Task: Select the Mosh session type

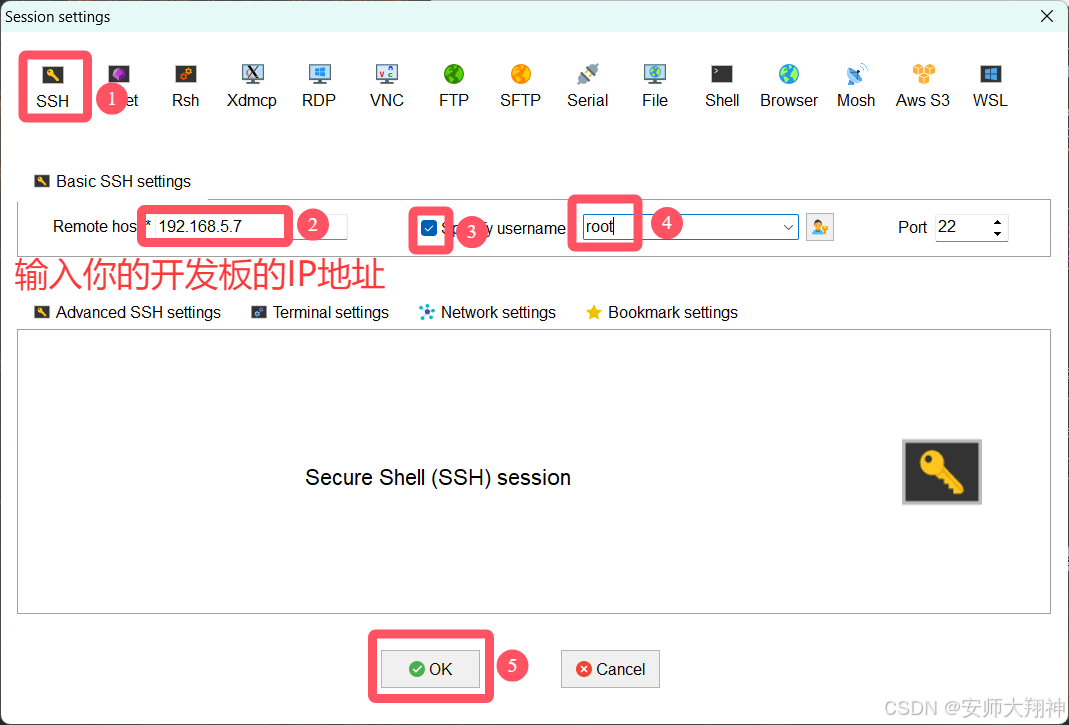Action: (856, 87)
